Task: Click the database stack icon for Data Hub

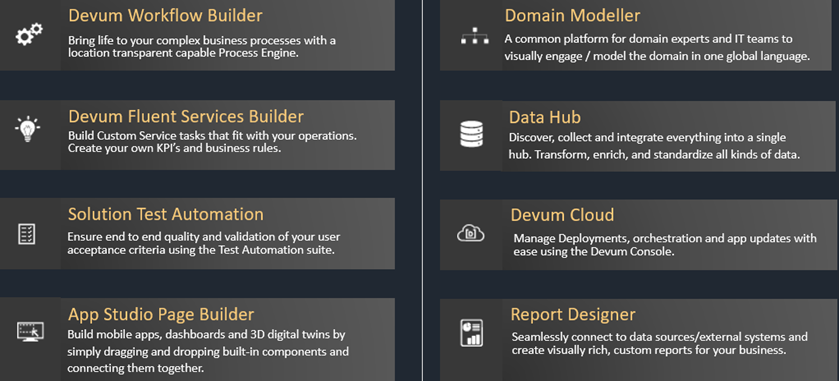Action: click(x=471, y=134)
